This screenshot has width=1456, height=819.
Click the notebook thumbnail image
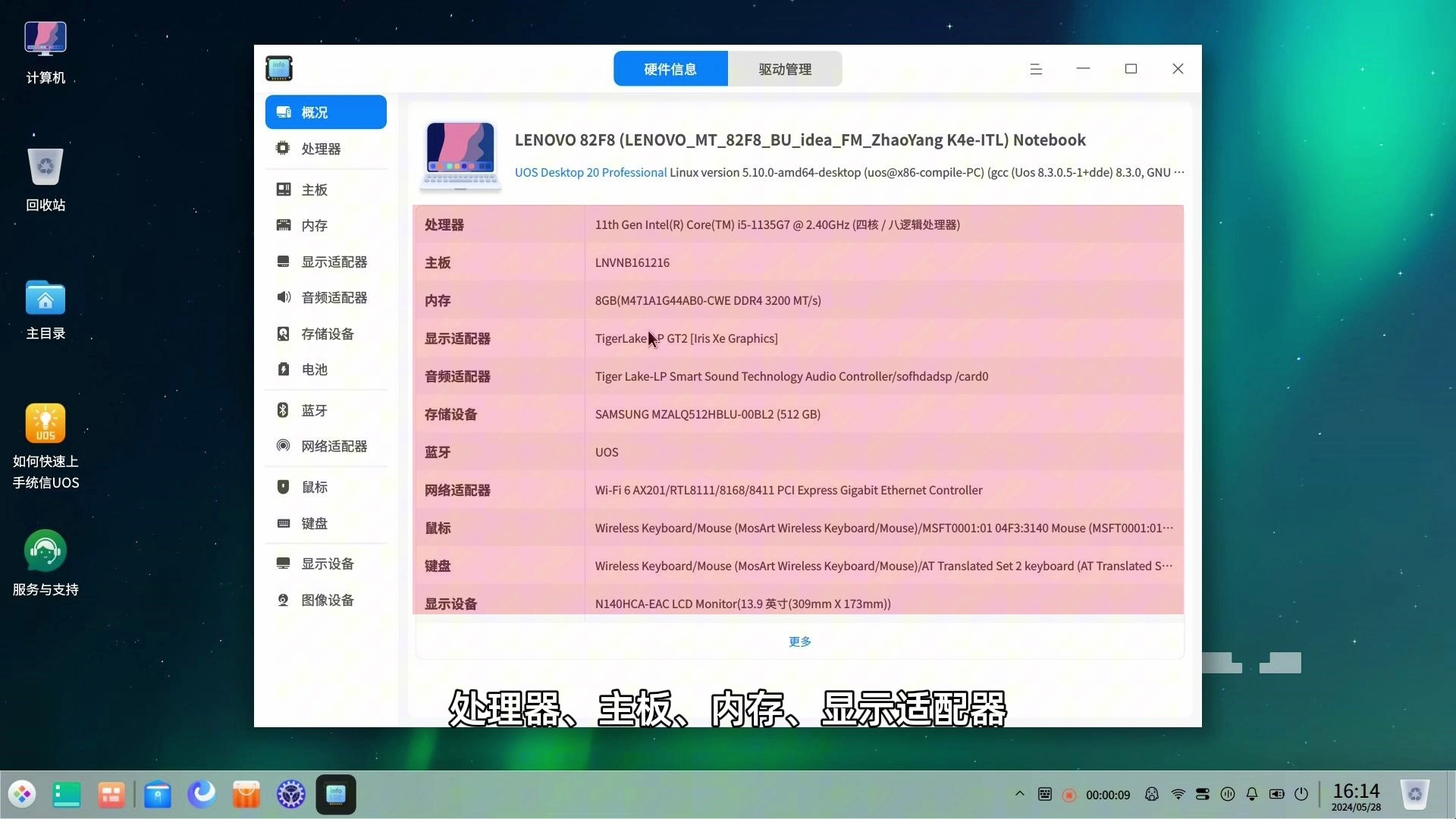click(x=460, y=155)
